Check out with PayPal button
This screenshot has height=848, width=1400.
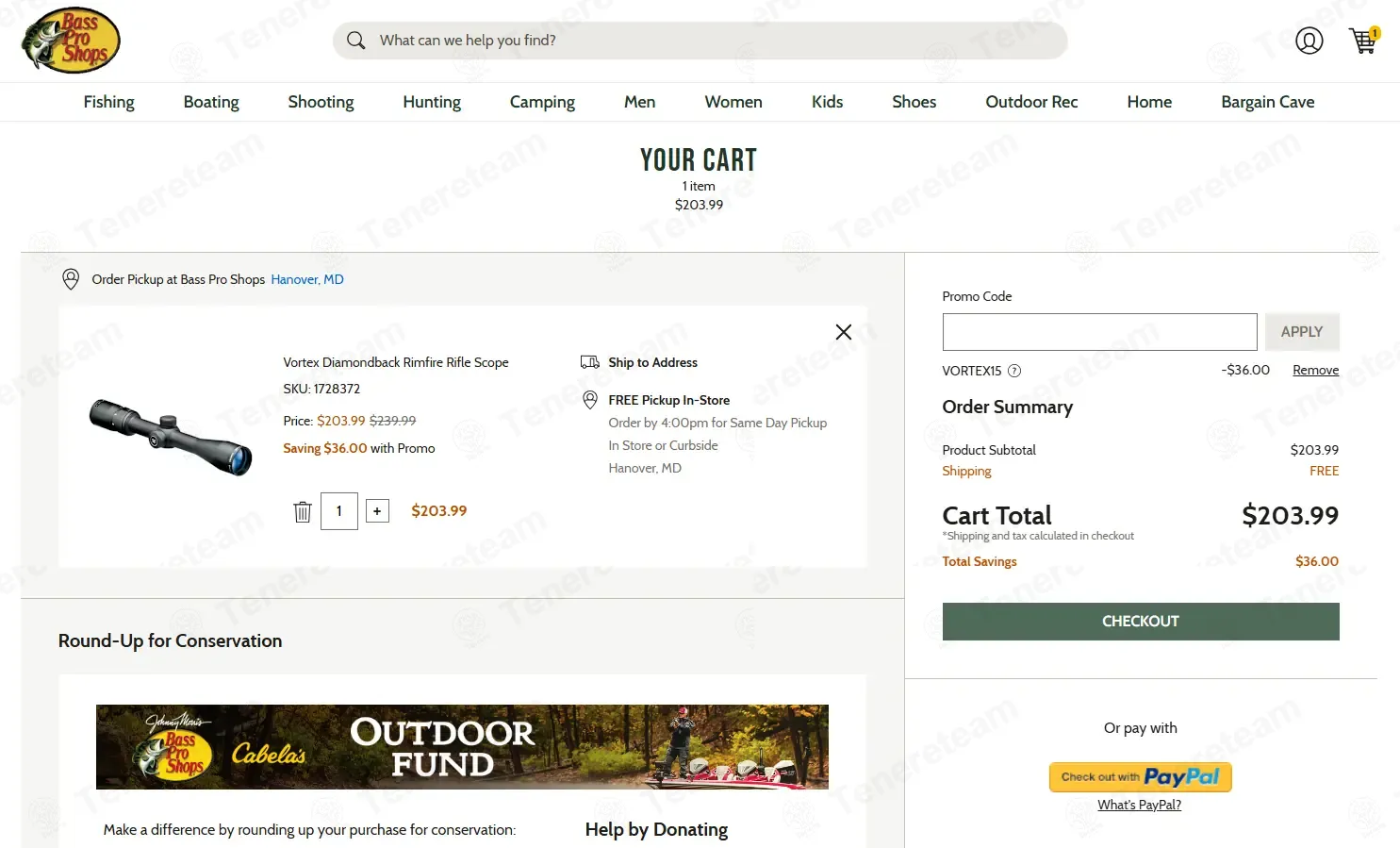1140,777
